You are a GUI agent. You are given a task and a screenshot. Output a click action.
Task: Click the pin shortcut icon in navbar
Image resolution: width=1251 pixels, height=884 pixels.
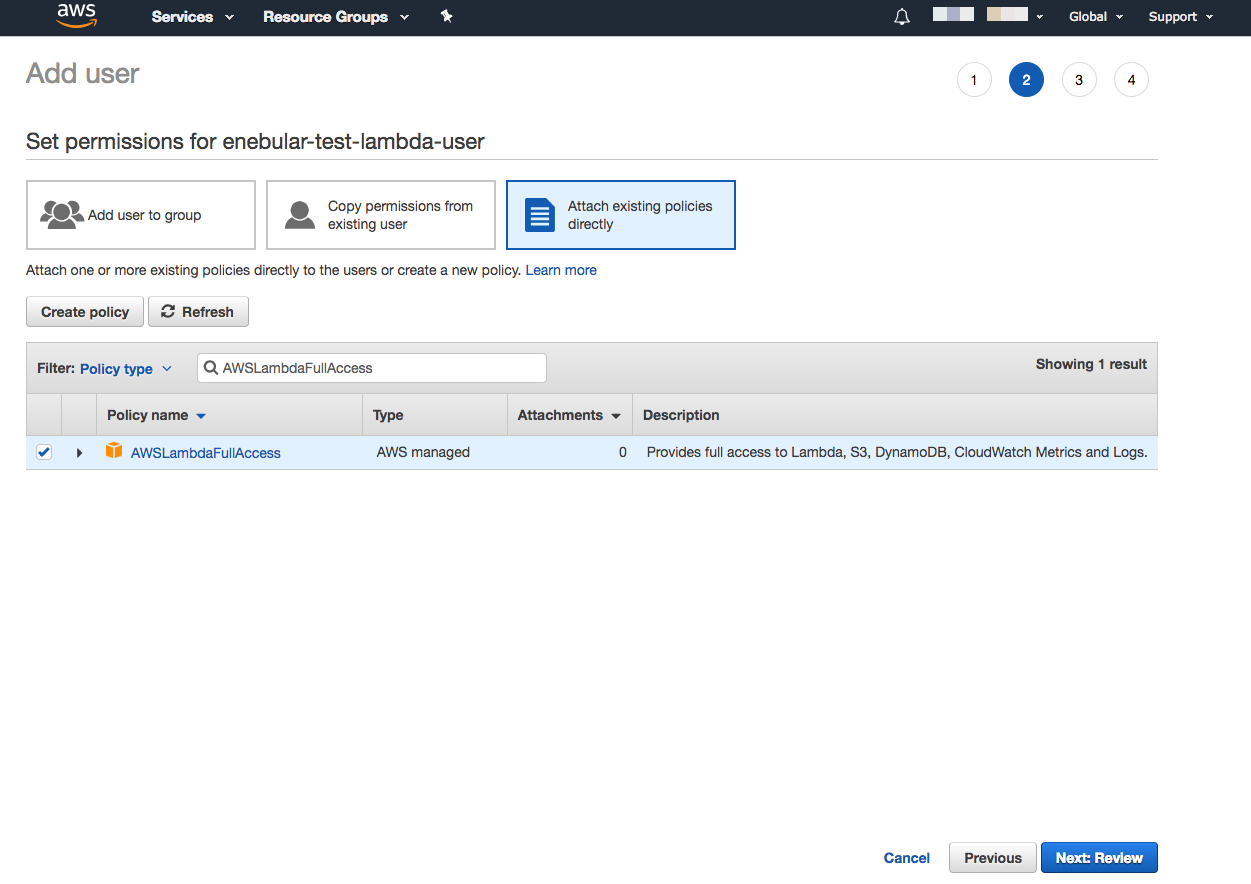447,17
